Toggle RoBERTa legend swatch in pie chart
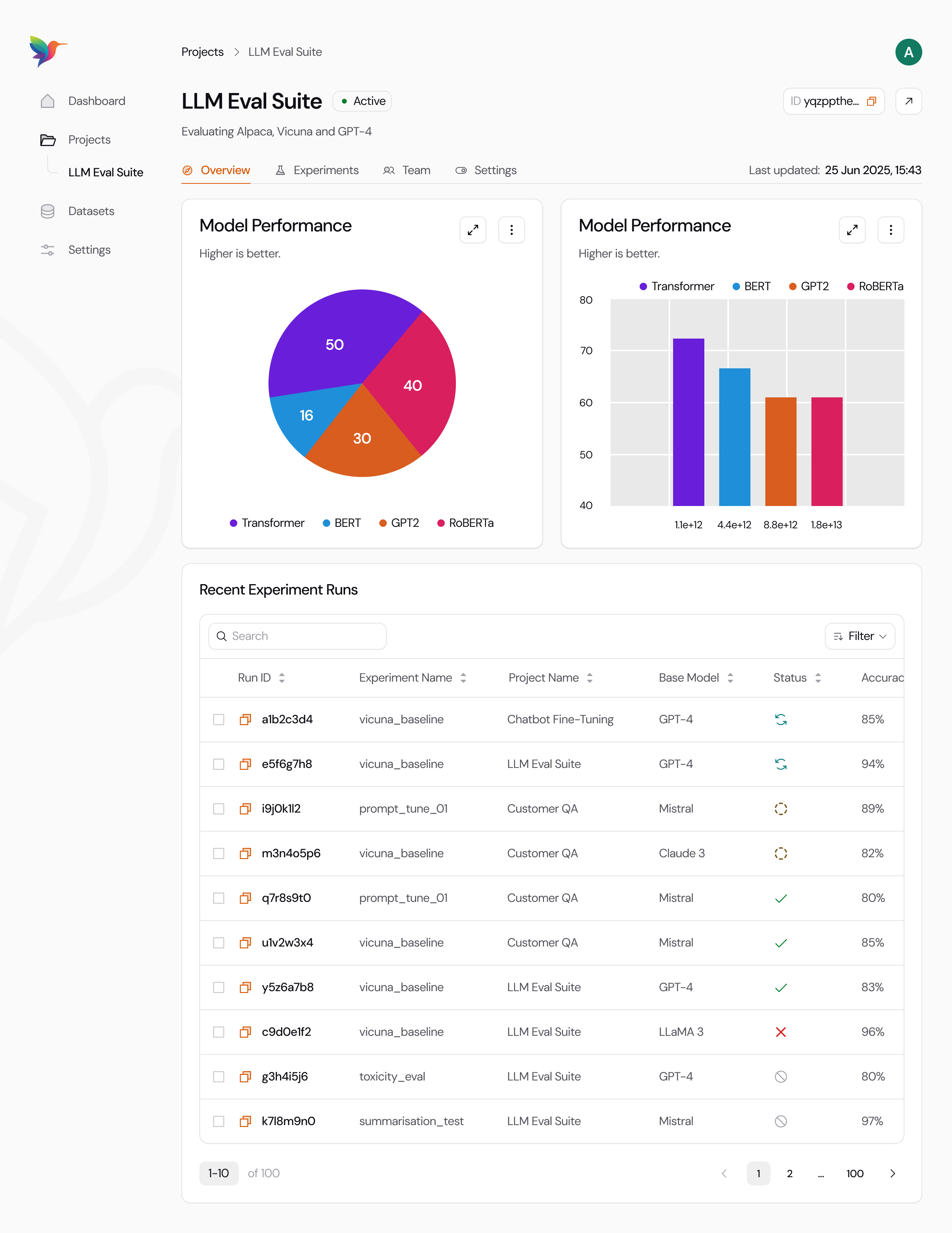The image size is (952, 1233). [441, 523]
